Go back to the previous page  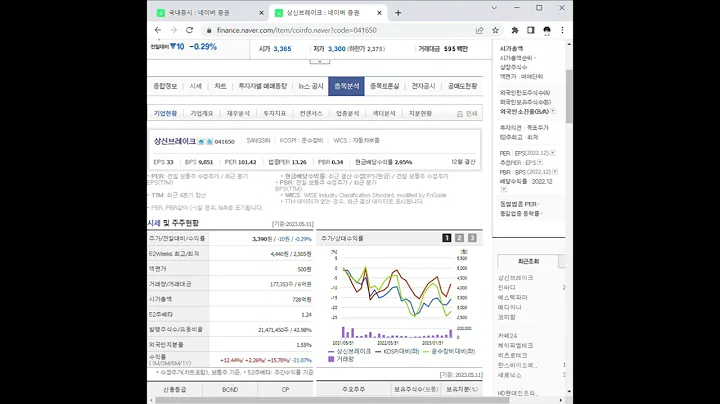(158, 30)
